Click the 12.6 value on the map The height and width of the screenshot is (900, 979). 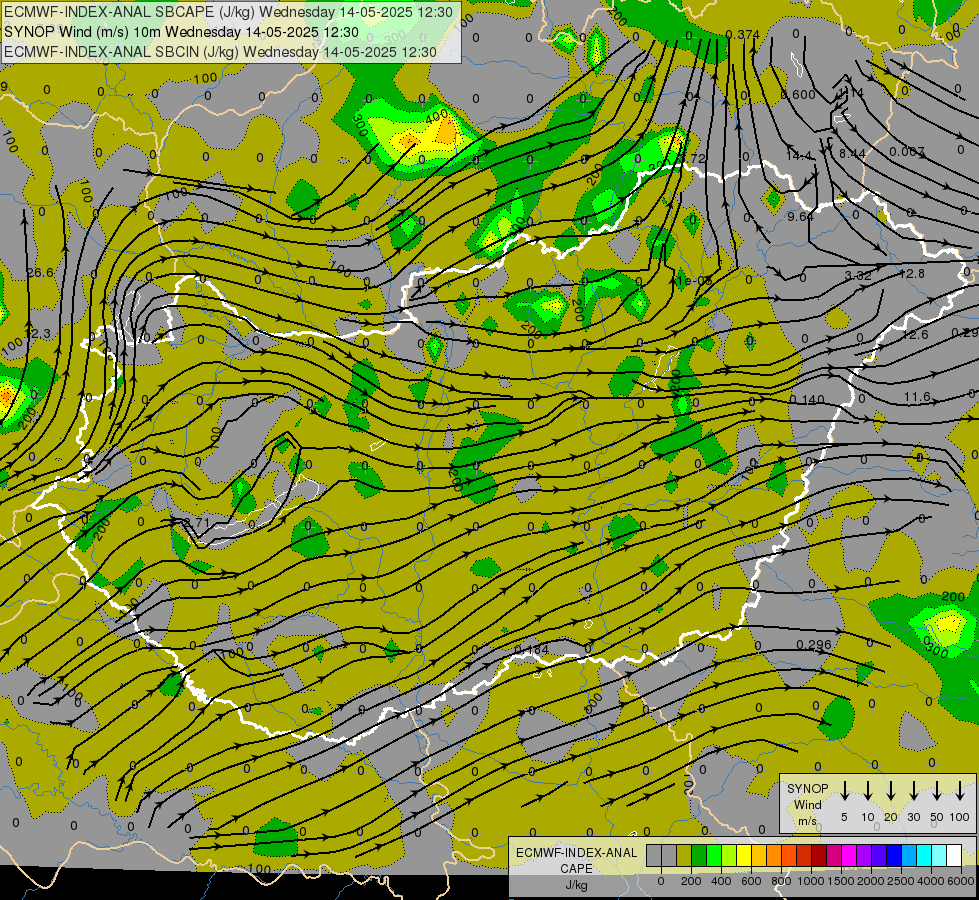pyautogui.click(x=915, y=335)
